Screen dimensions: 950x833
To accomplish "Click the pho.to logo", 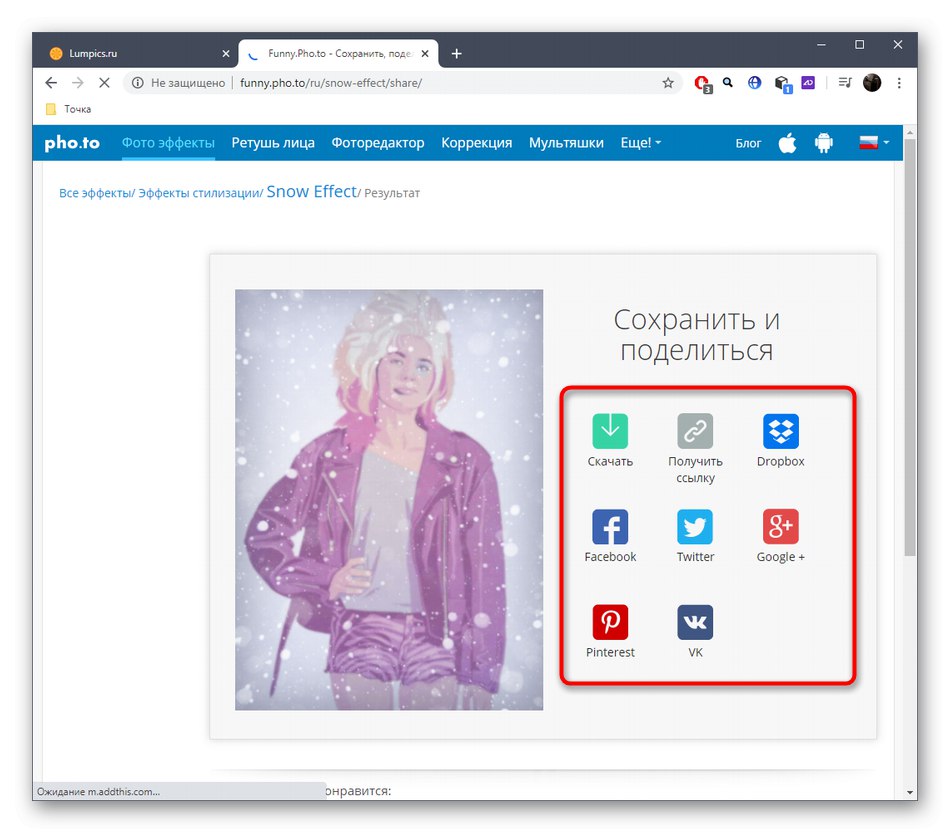I will pos(72,143).
